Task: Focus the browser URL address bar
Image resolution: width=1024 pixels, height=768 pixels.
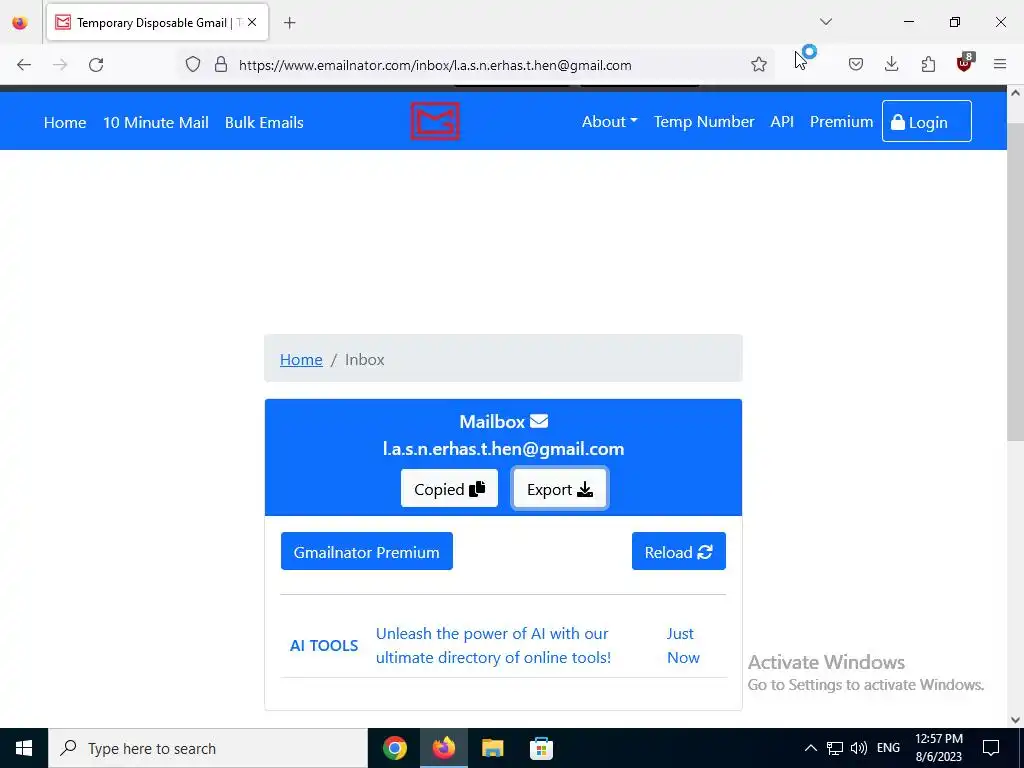Action: tap(477, 65)
